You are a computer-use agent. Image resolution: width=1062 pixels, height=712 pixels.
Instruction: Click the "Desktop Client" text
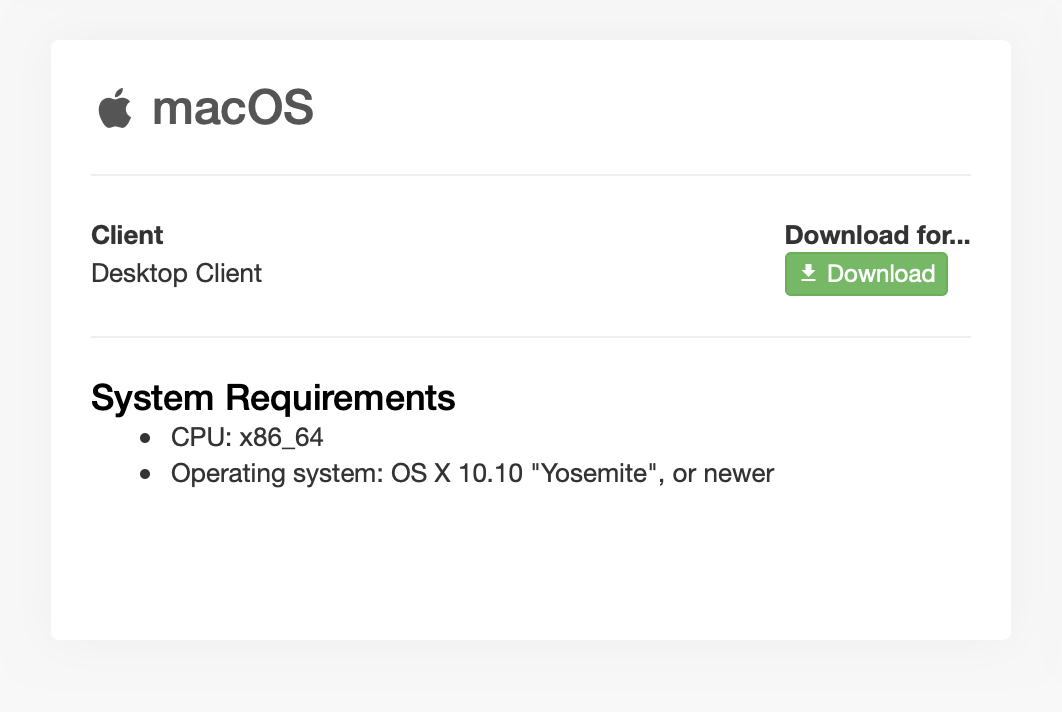tap(176, 273)
